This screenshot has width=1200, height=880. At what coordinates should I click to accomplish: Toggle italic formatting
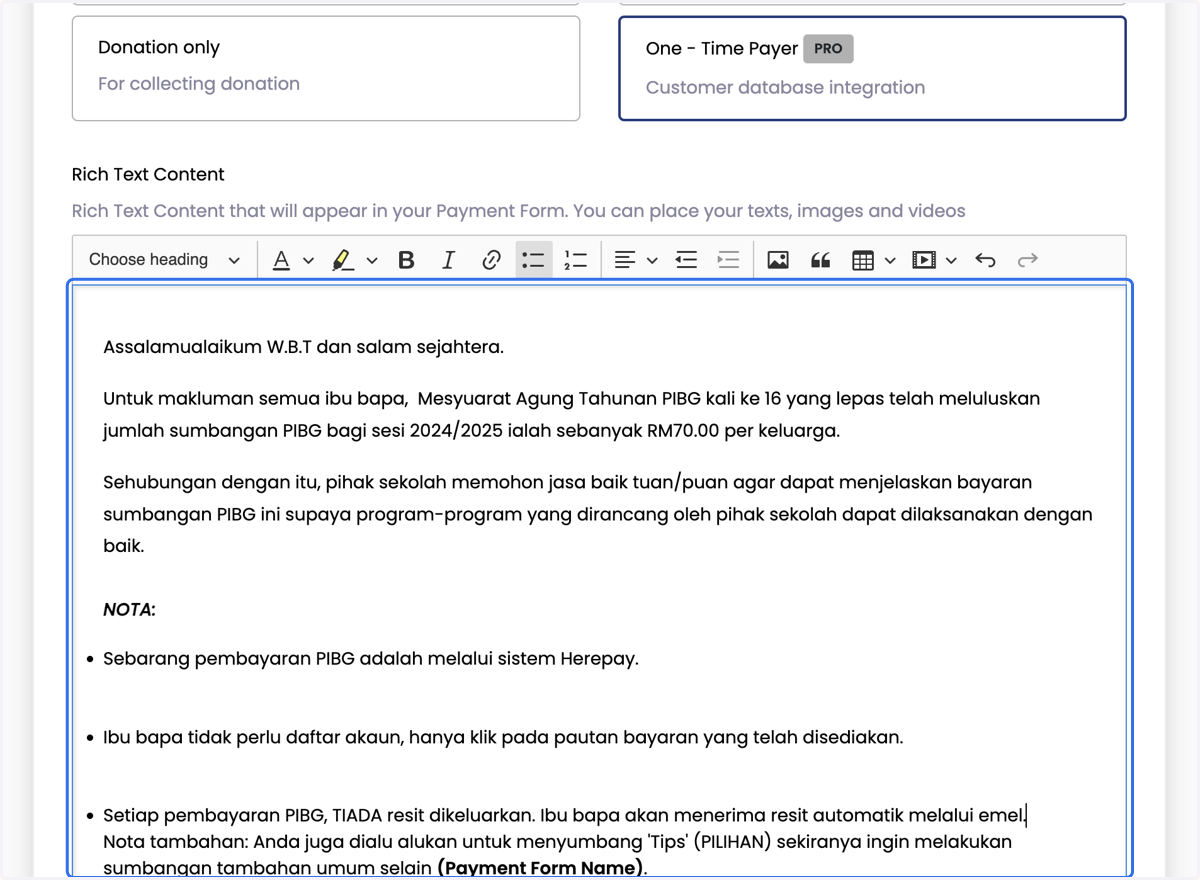(x=448, y=260)
